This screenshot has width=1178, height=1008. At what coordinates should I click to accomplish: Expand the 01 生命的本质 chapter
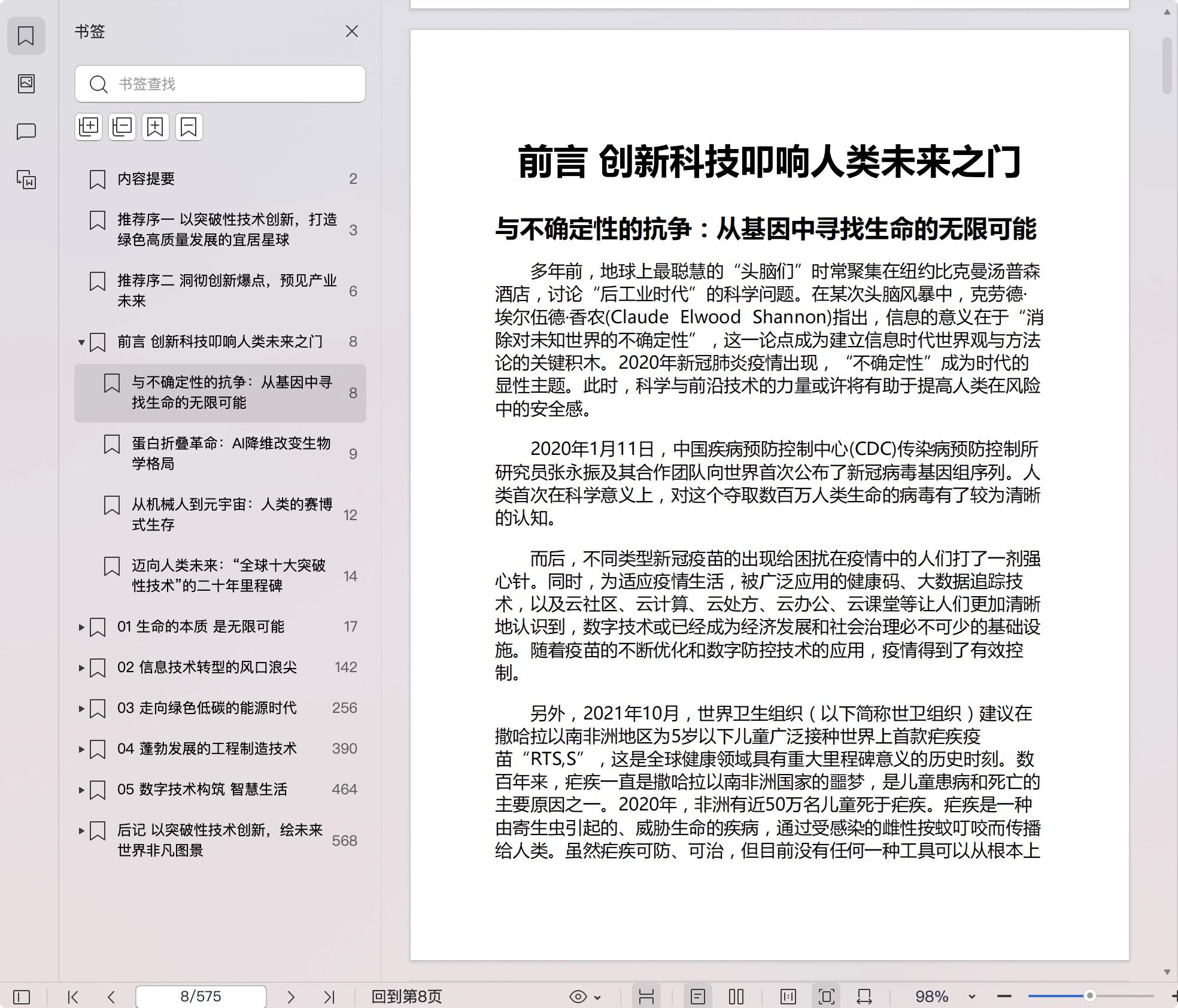coord(81,627)
